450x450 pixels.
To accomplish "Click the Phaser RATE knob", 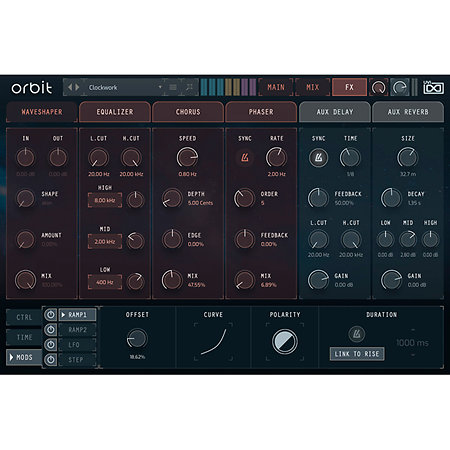I will point(276,157).
